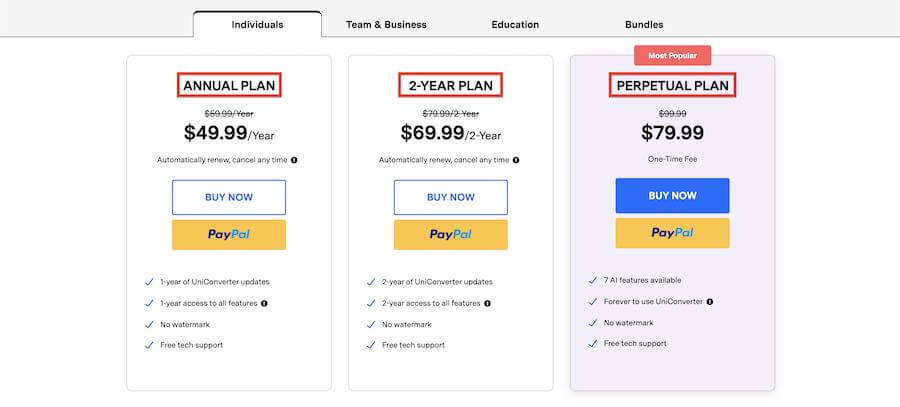Pay with PayPal for the 2-Year Plan
The image size is (900, 407).
tap(451, 235)
